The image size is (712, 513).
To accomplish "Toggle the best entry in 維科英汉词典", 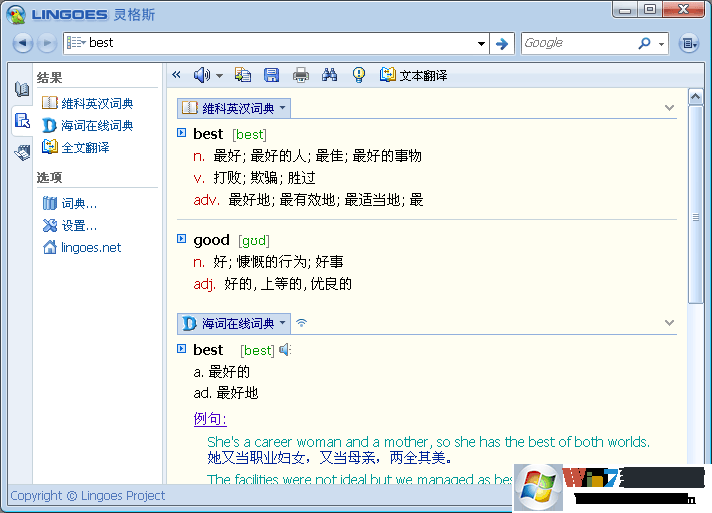I will click(181, 133).
